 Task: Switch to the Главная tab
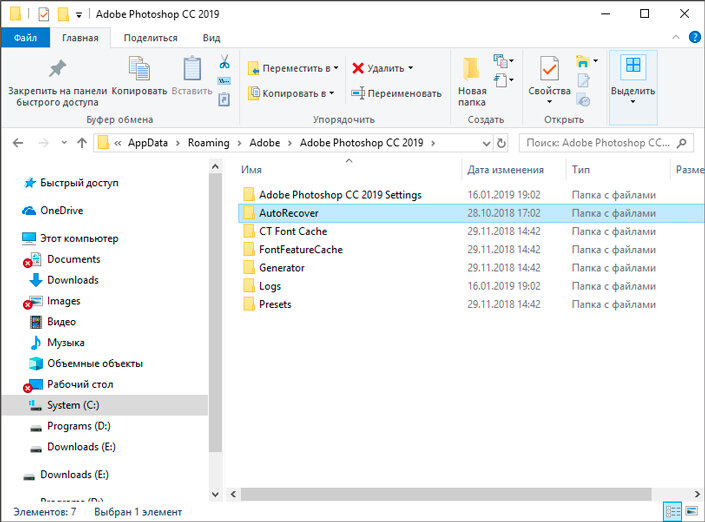(80, 38)
